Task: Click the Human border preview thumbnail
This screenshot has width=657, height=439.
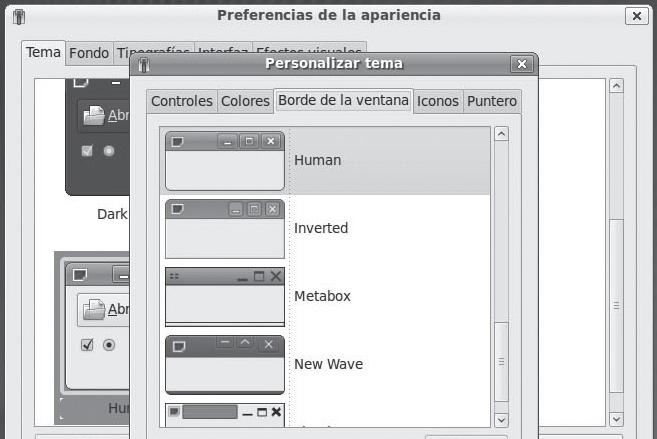Action: (x=225, y=161)
